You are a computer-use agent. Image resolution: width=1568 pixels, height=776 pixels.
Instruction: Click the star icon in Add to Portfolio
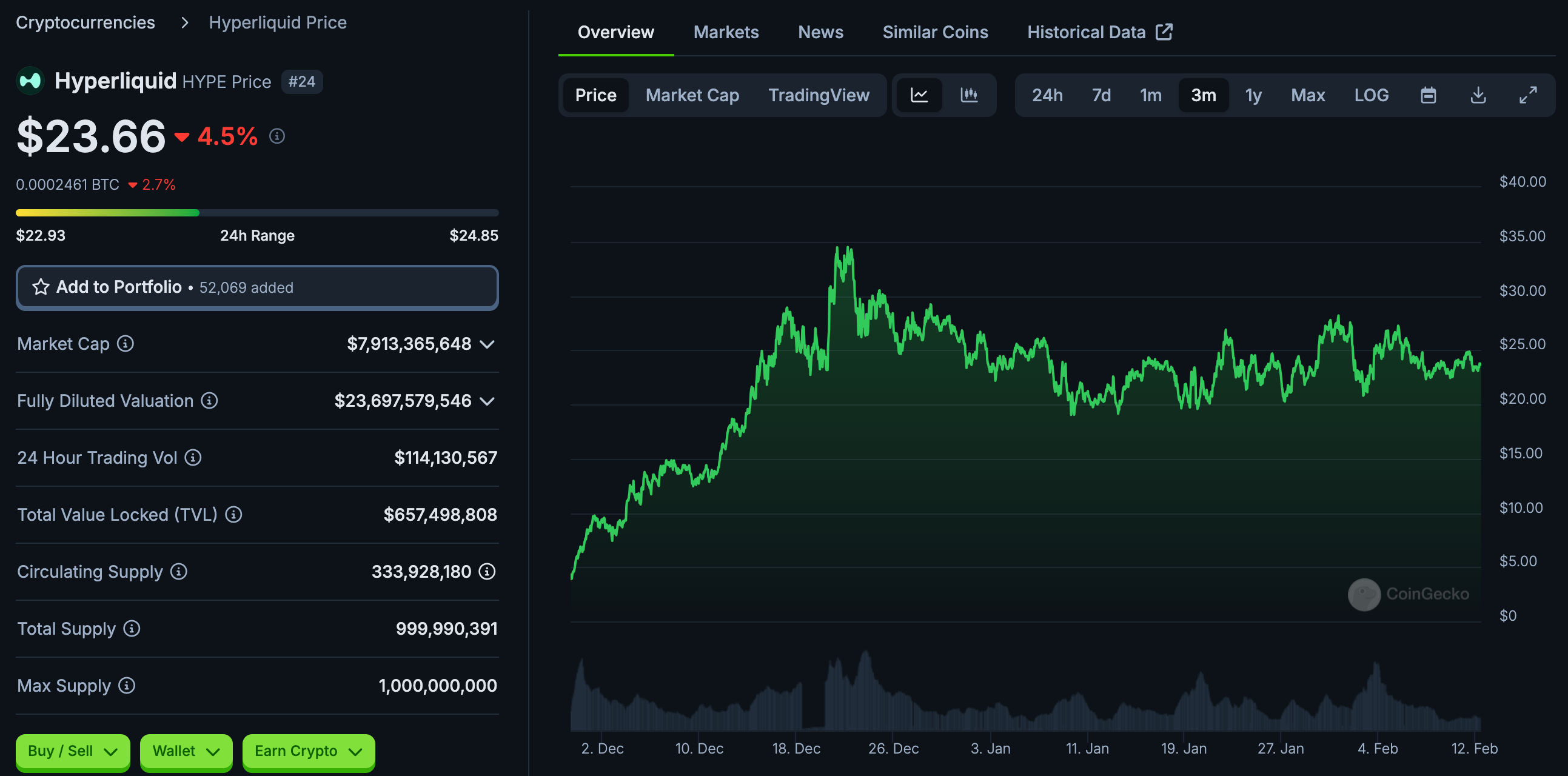tap(41, 287)
